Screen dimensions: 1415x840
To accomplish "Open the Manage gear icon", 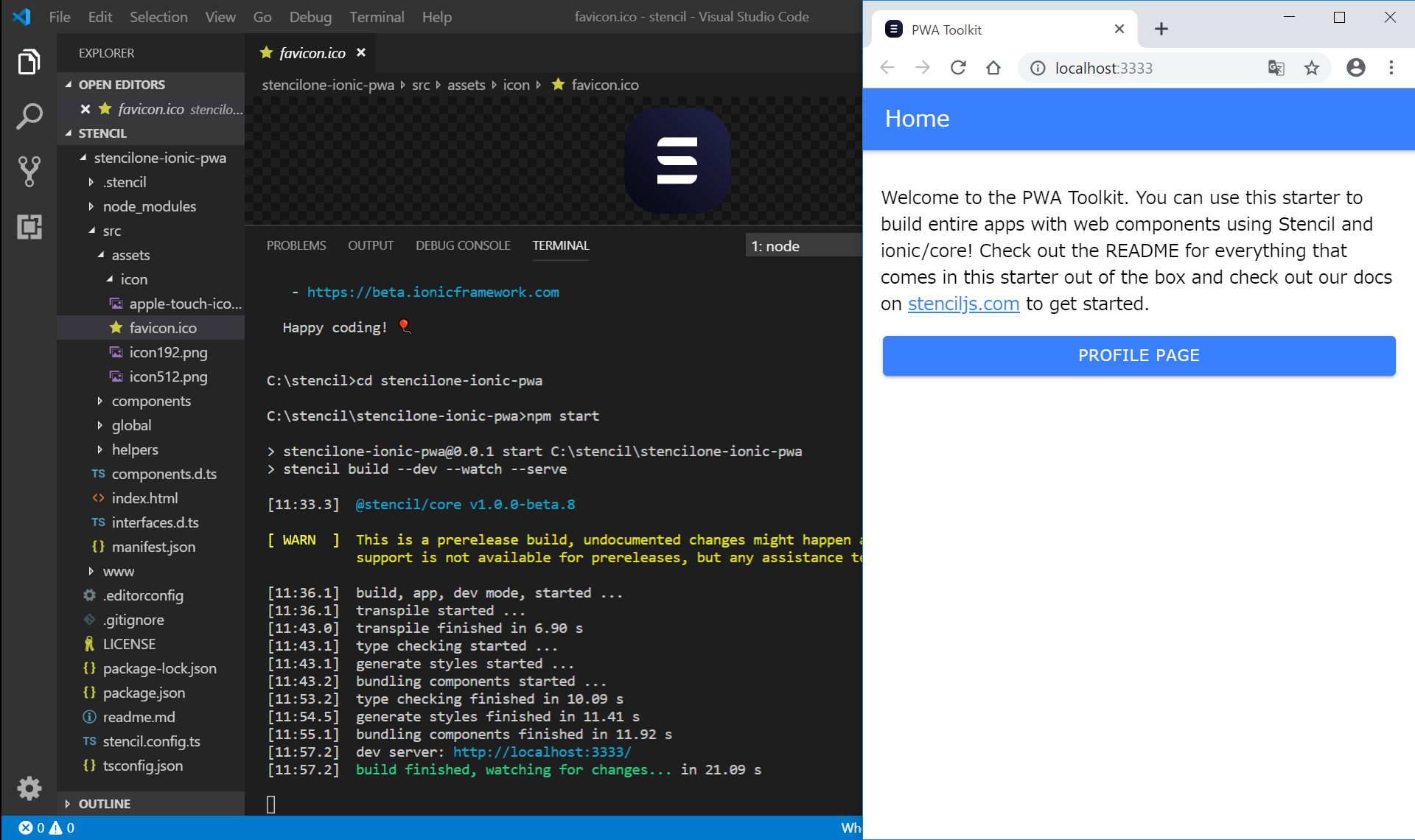I will (x=29, y=788).
